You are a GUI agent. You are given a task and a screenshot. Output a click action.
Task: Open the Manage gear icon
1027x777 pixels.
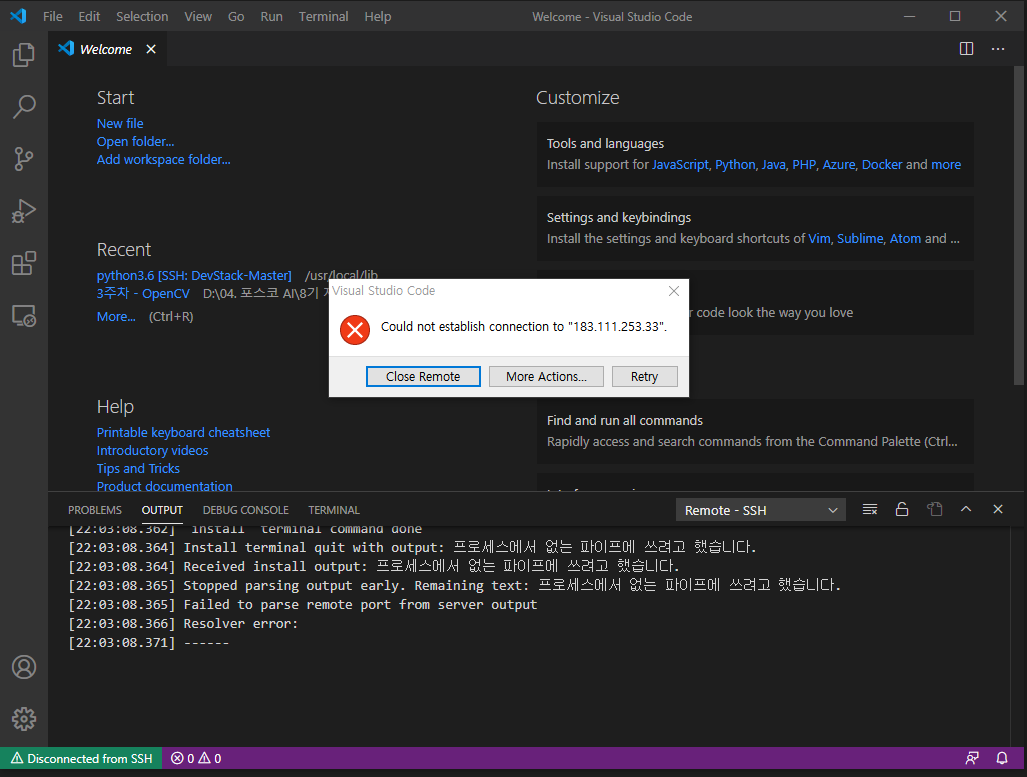[24, 719]
